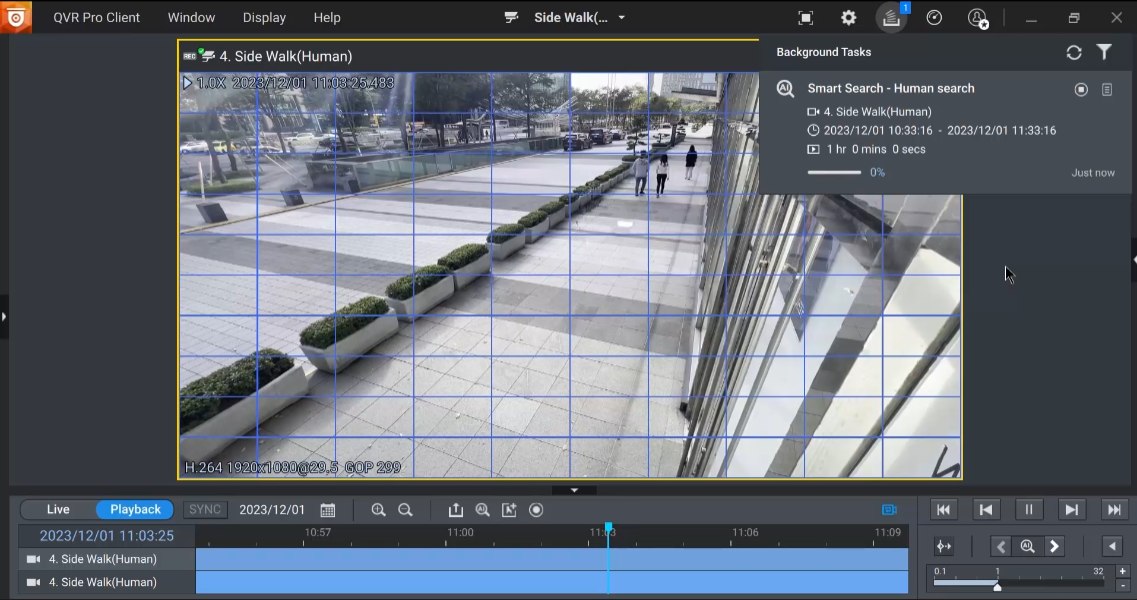Viewport: 1137px width, 600px height.
Task: Select the Playback mode toggle
Action: click(135, 510)
